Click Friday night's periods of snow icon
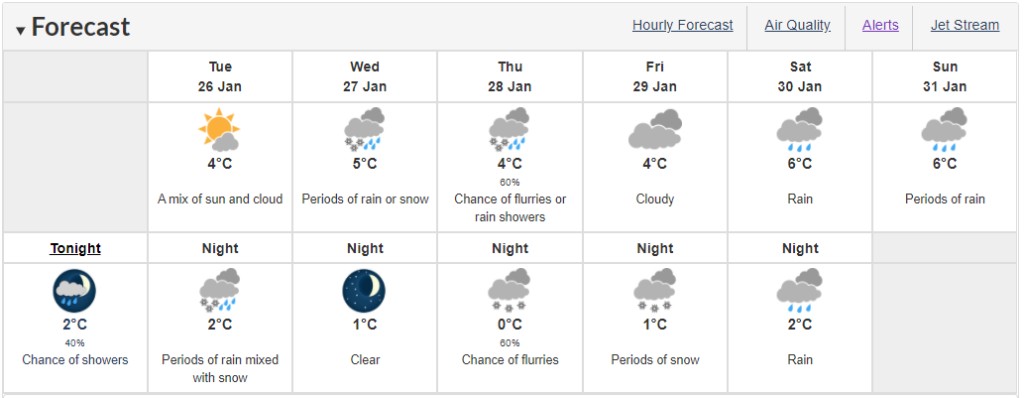 [x=655, y=290]
